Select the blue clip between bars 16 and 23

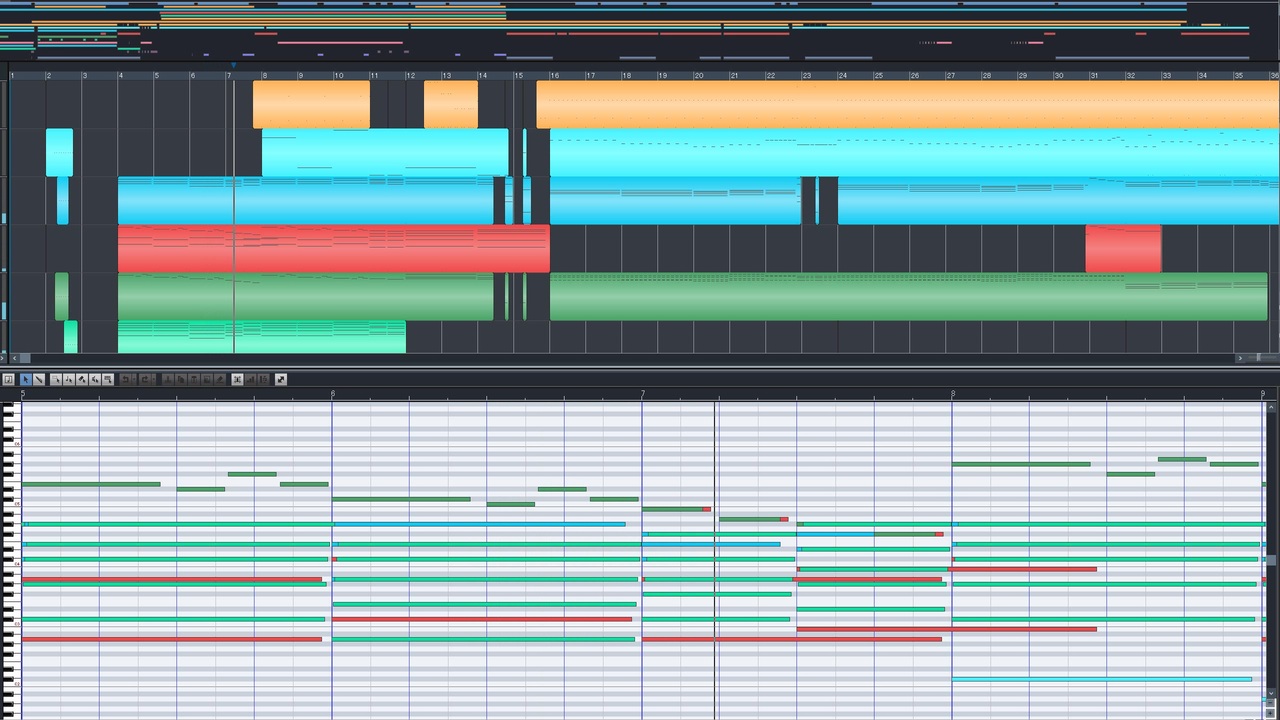[x=675, y=200]
